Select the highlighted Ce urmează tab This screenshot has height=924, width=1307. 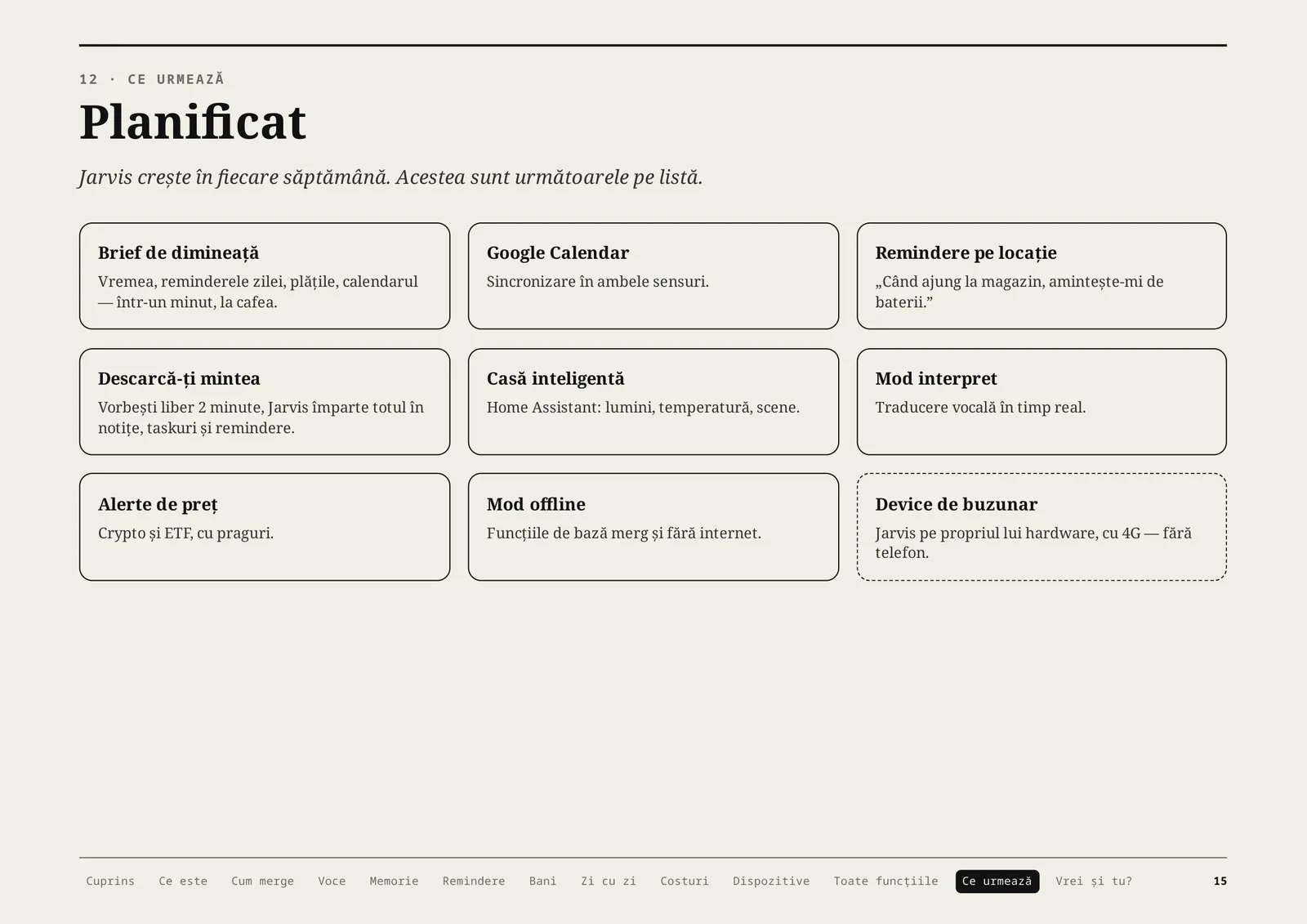(x=997, y=881)
